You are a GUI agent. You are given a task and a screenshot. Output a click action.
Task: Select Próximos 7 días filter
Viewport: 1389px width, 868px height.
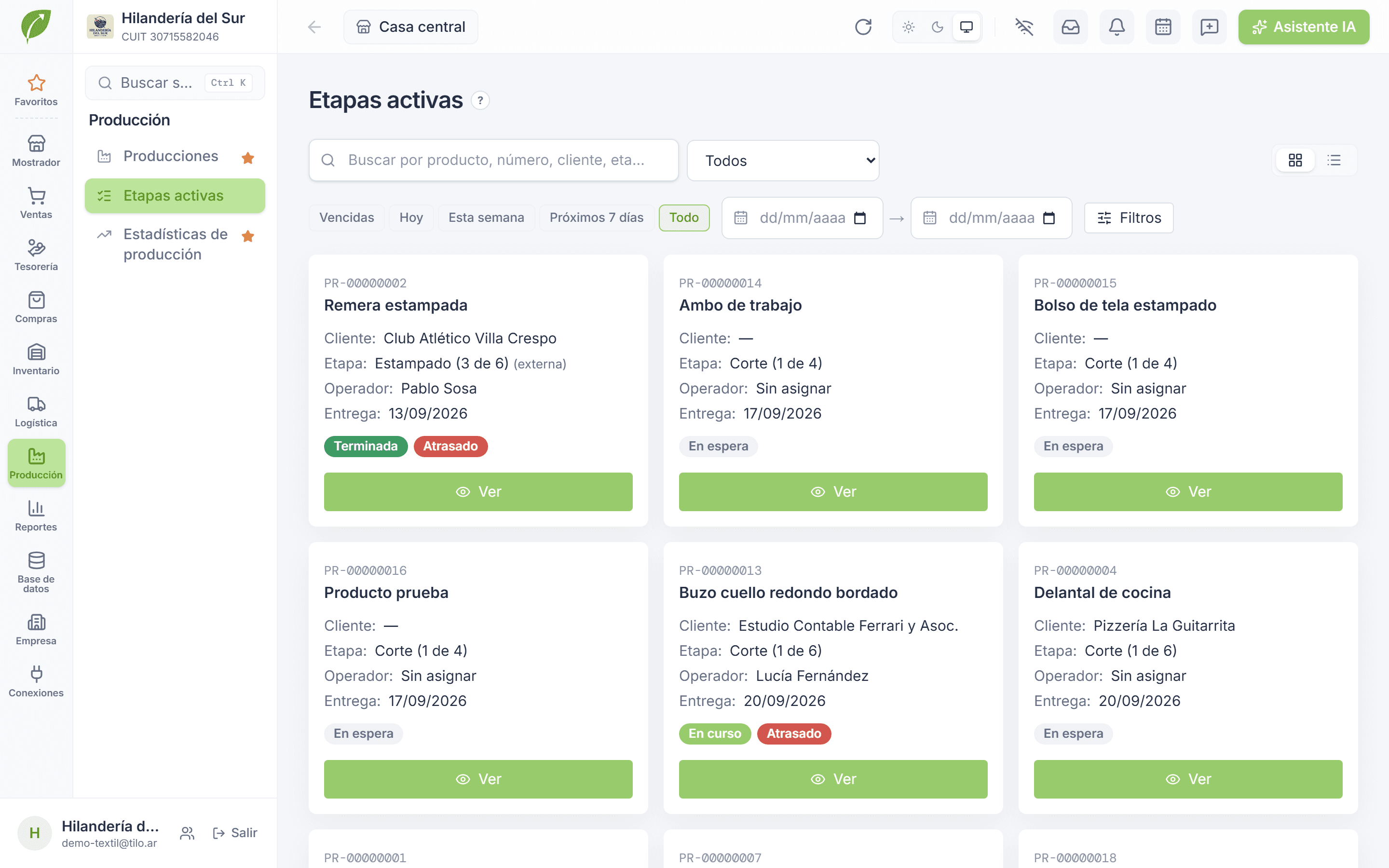point(596,217)
